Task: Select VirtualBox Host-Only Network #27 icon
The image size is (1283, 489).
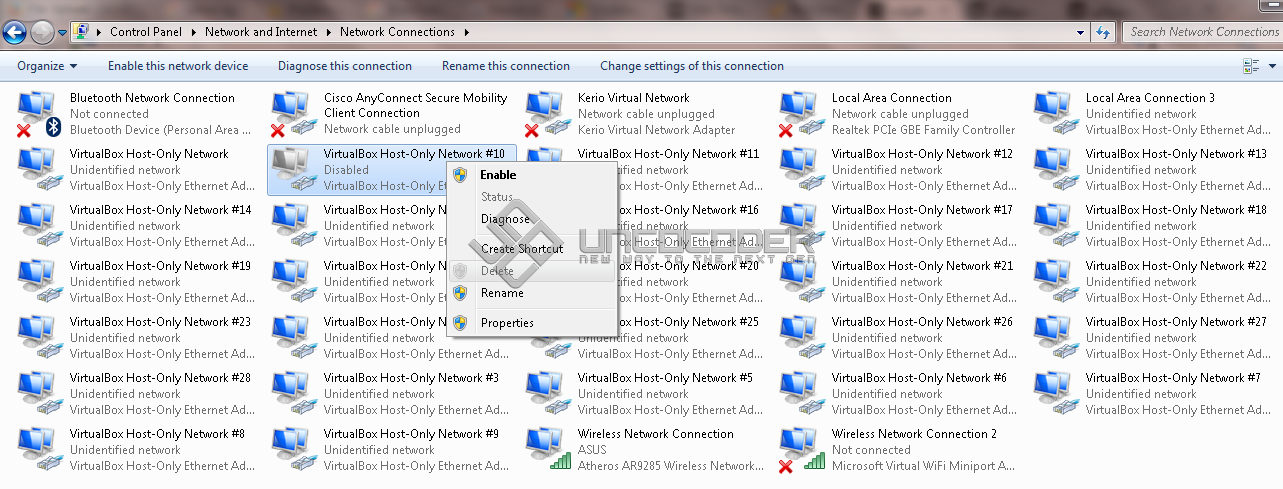Action: (x=1055, y=338)
